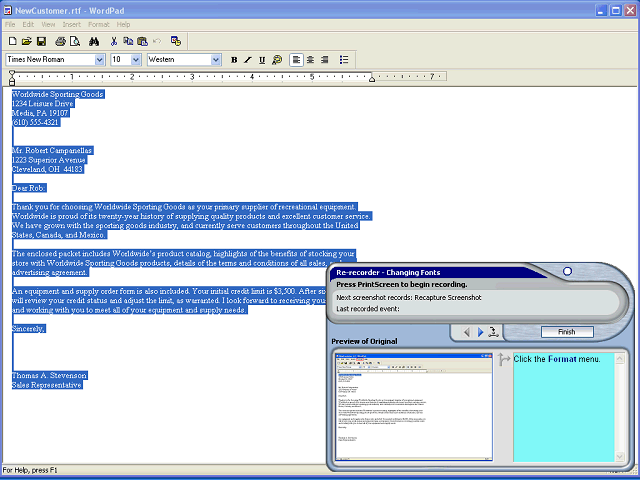Click the next step blue arrow

coord(480,332)
